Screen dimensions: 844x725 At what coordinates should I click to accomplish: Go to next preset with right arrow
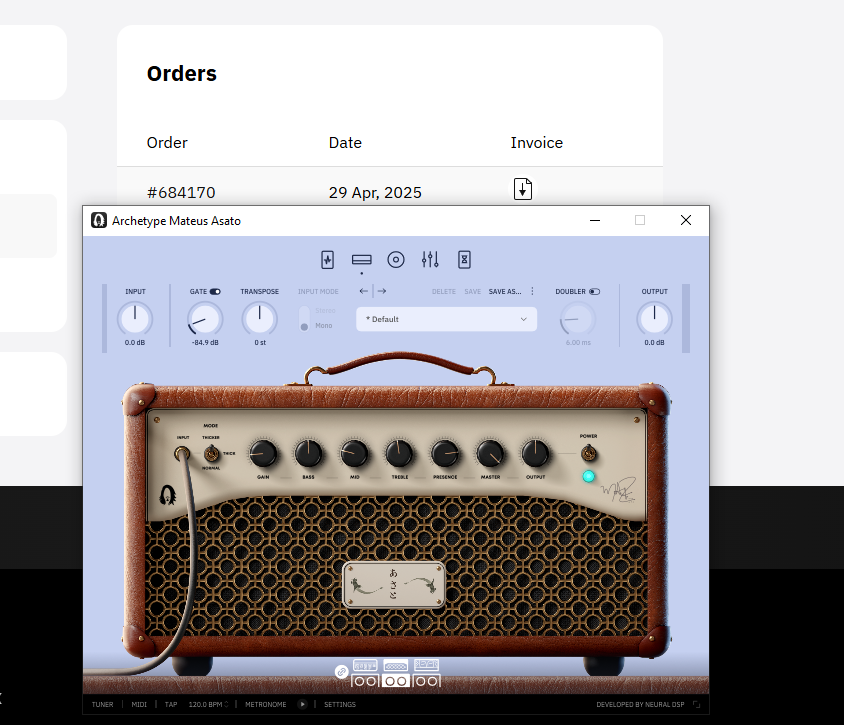click(382, 291)
